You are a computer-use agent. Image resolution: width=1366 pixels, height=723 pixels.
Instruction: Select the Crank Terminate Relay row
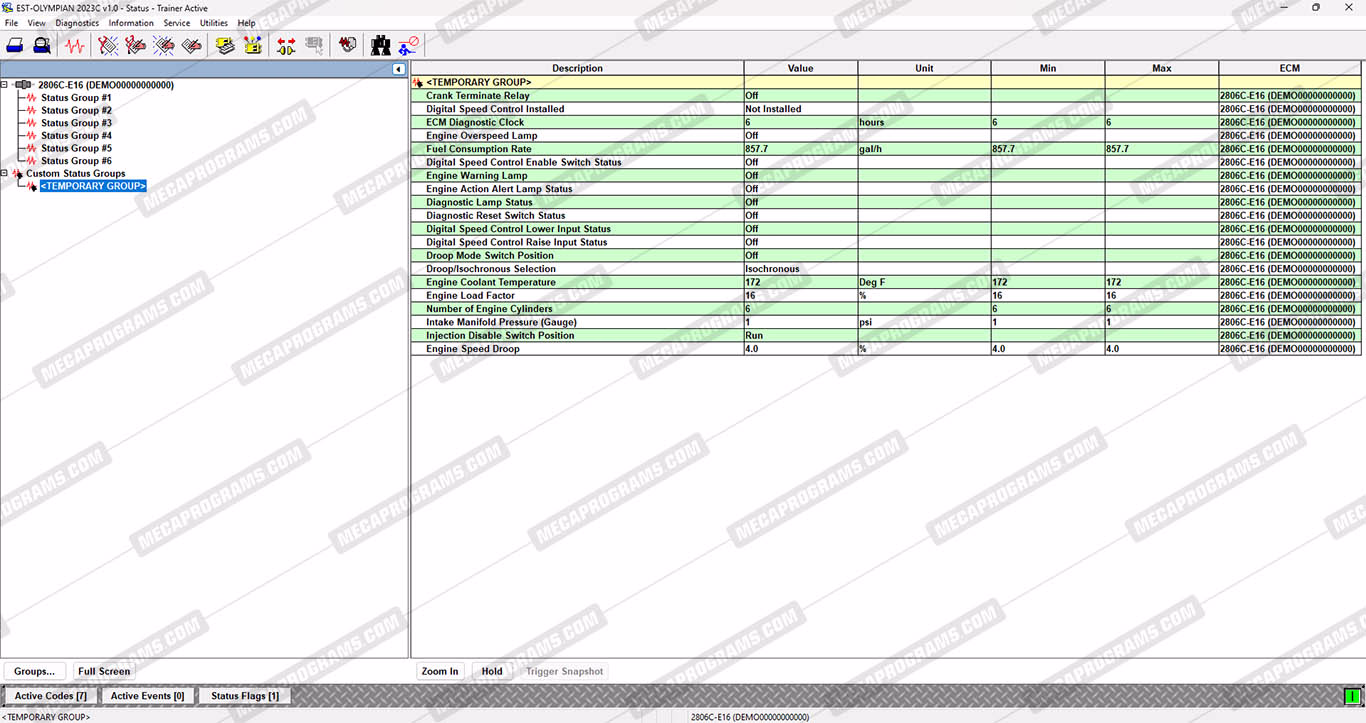pyautogui.click(x=886, y=96)
